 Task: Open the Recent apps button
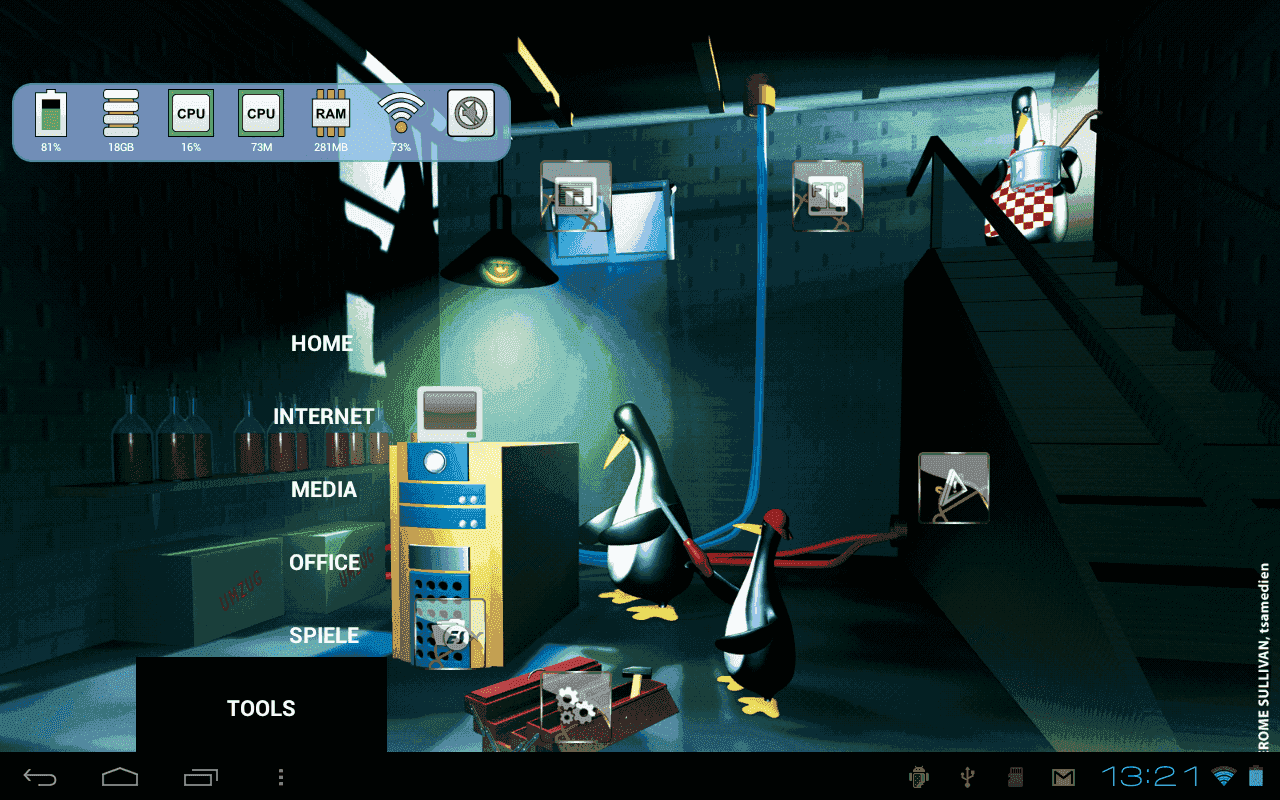(x=201, y=776)
